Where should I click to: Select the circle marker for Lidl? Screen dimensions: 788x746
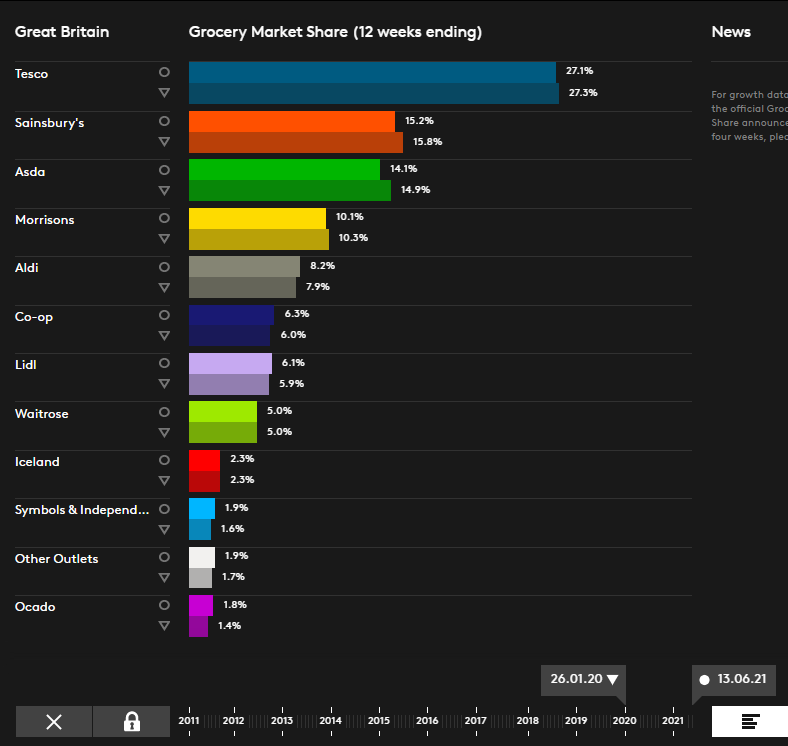[x=164, y=363]
